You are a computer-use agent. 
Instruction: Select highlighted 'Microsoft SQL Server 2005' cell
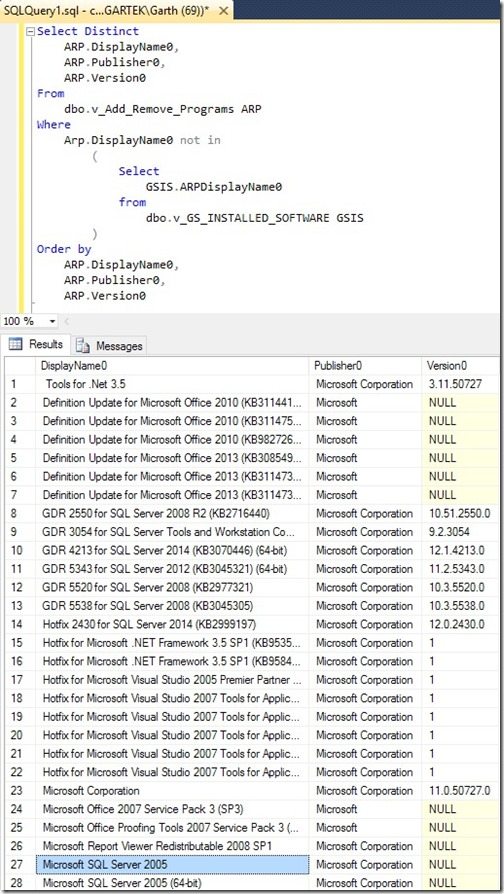pyautogui.click(x=173, y=864)
